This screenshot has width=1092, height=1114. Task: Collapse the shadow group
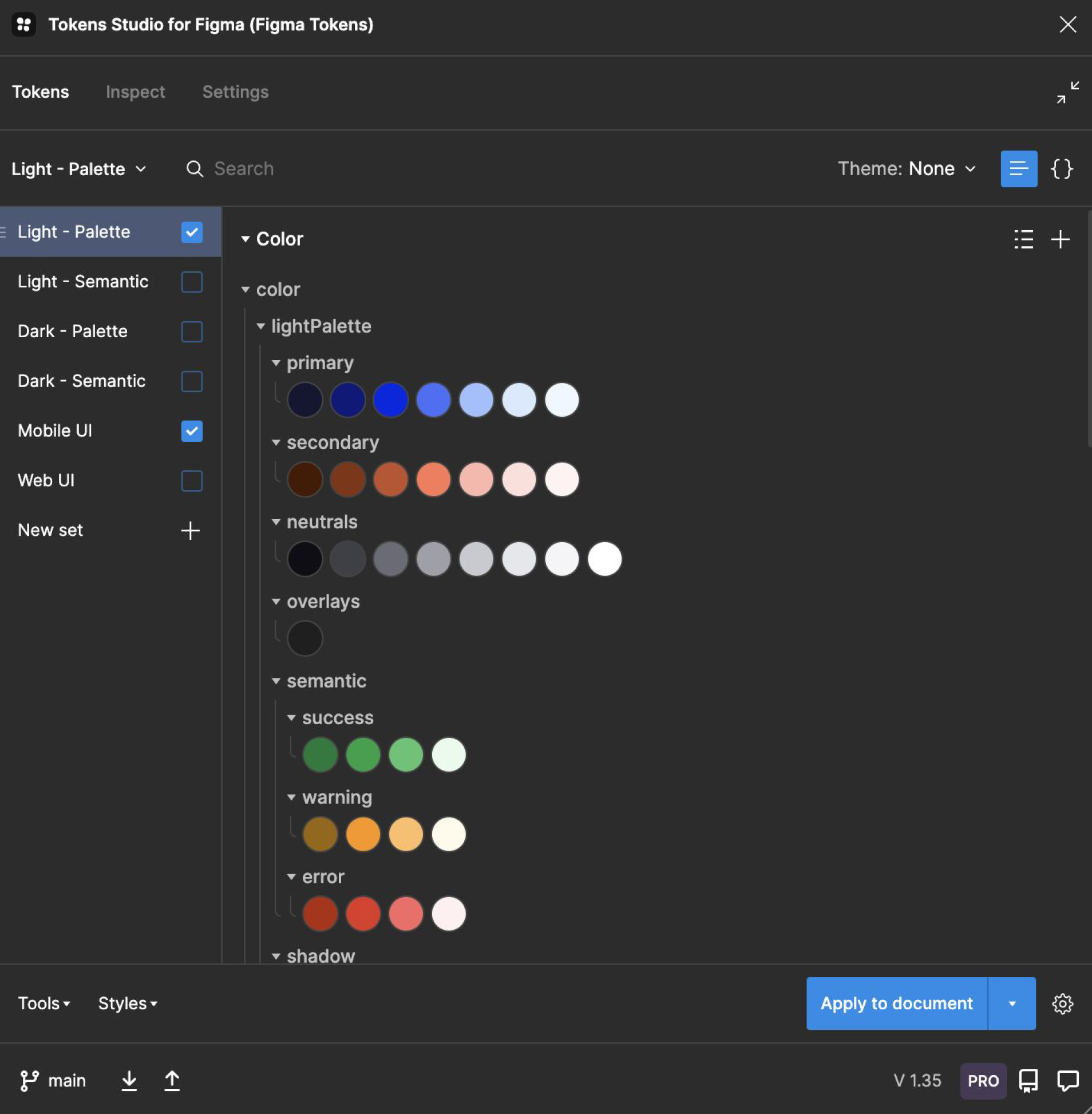tap(276, 957)
